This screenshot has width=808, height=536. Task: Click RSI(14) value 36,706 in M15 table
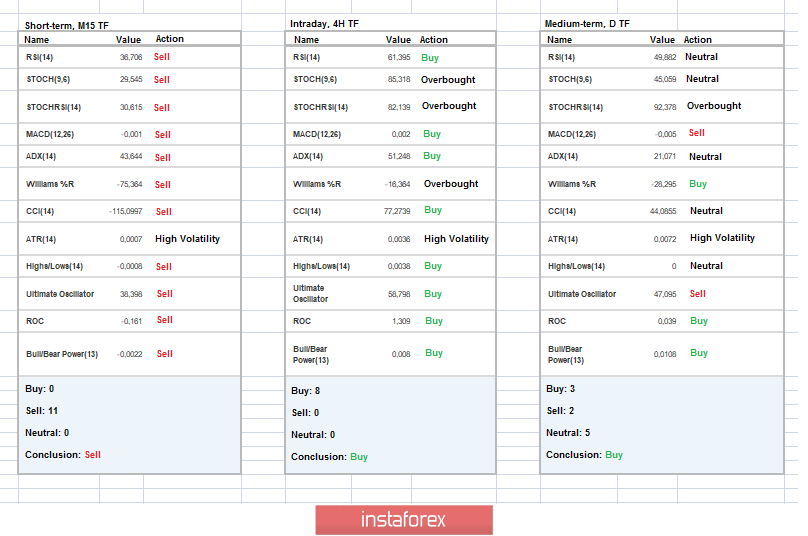(131, 57)
